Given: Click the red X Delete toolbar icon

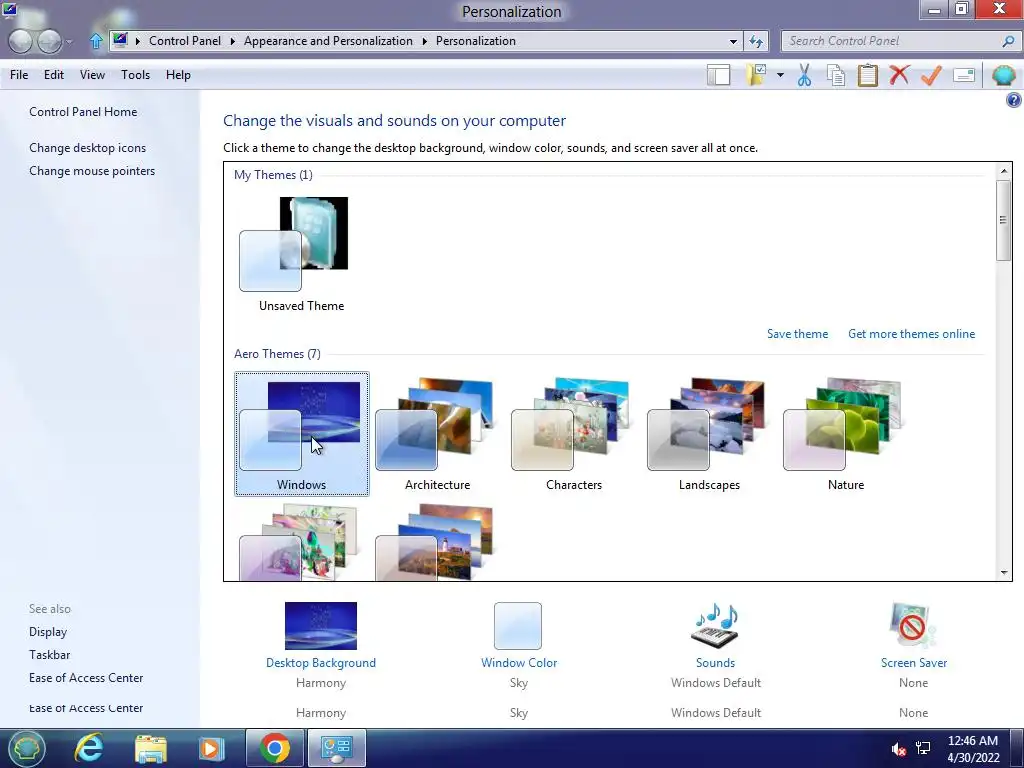Looking at the screenshot, I should (899, 75).
